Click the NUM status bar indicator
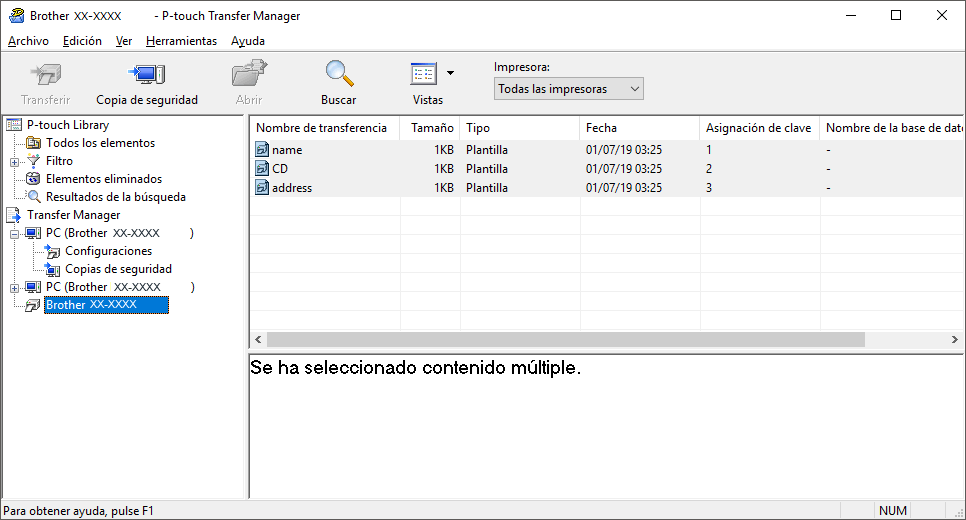The height and width of the screenshot is (520, 966). (893, 511)
